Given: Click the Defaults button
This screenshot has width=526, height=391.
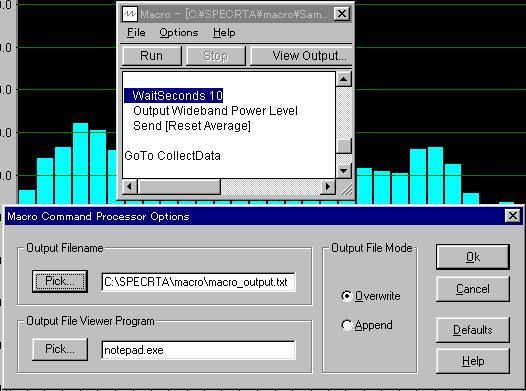Looking at the screenshot, I should pos(473,330).
